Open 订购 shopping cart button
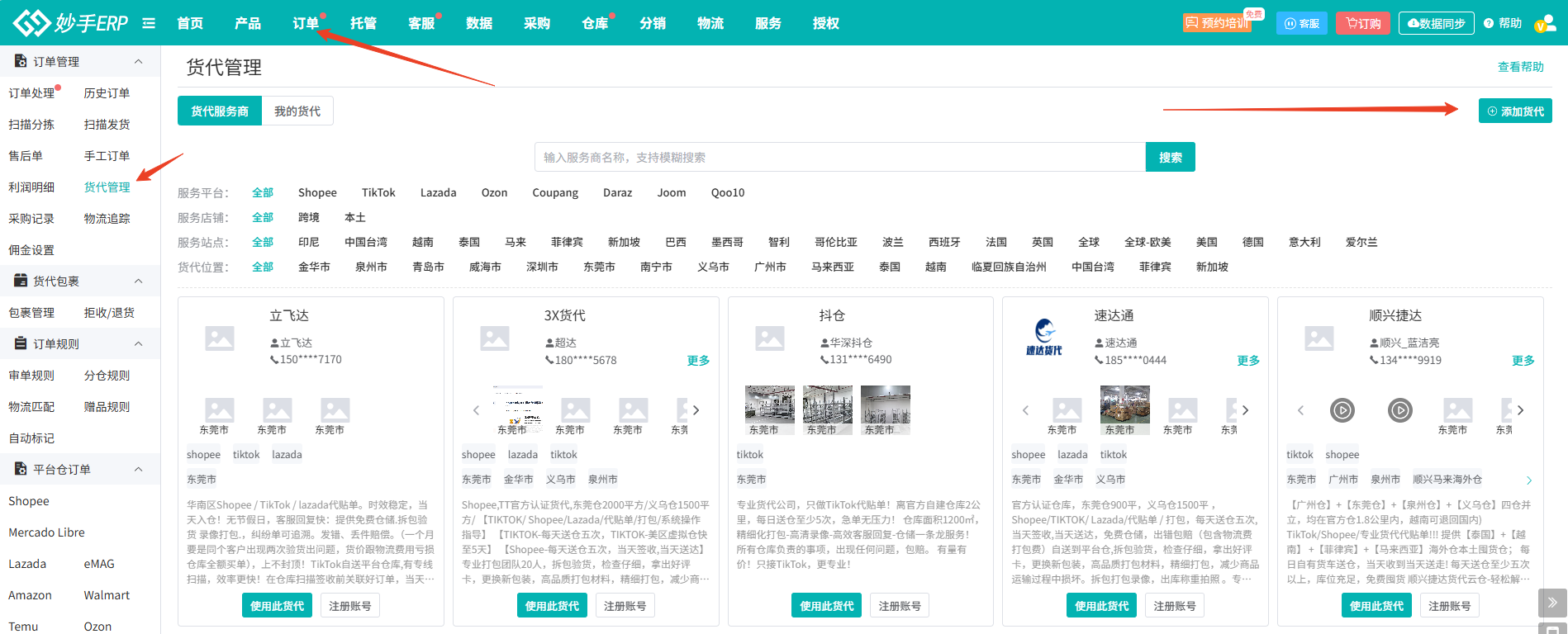The image size is (1568, 634). click(x=1363, y=23)
